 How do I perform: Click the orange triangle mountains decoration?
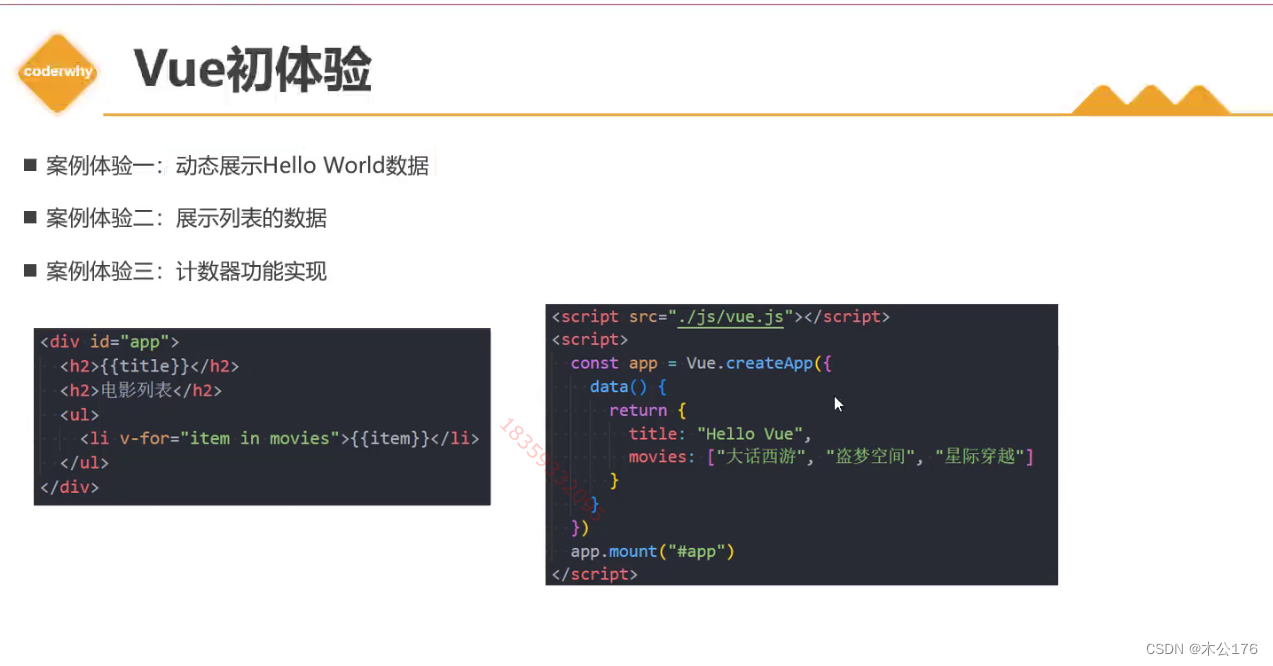(x=1150, y=98)
